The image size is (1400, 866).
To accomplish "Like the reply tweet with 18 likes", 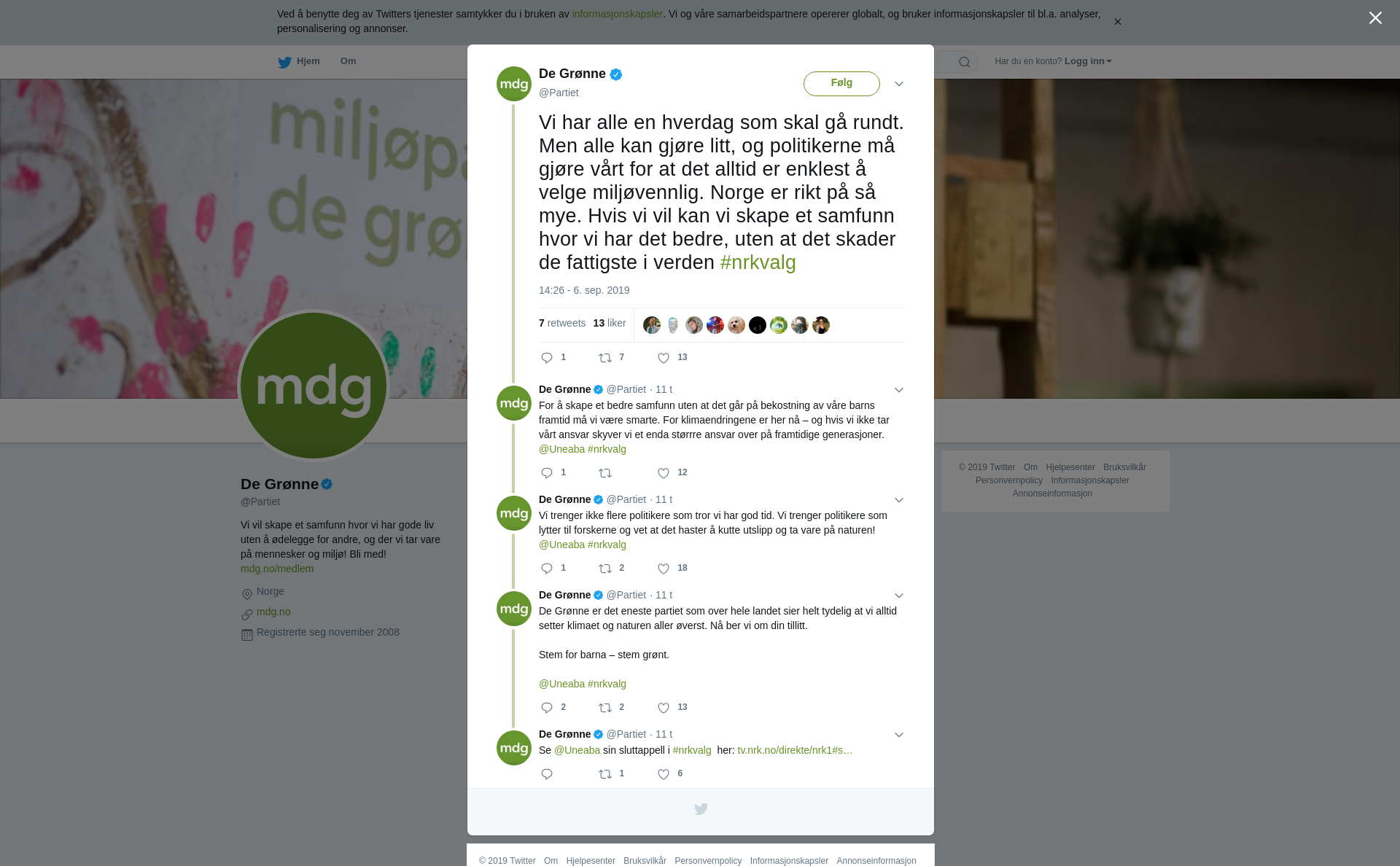I will 664,569.
